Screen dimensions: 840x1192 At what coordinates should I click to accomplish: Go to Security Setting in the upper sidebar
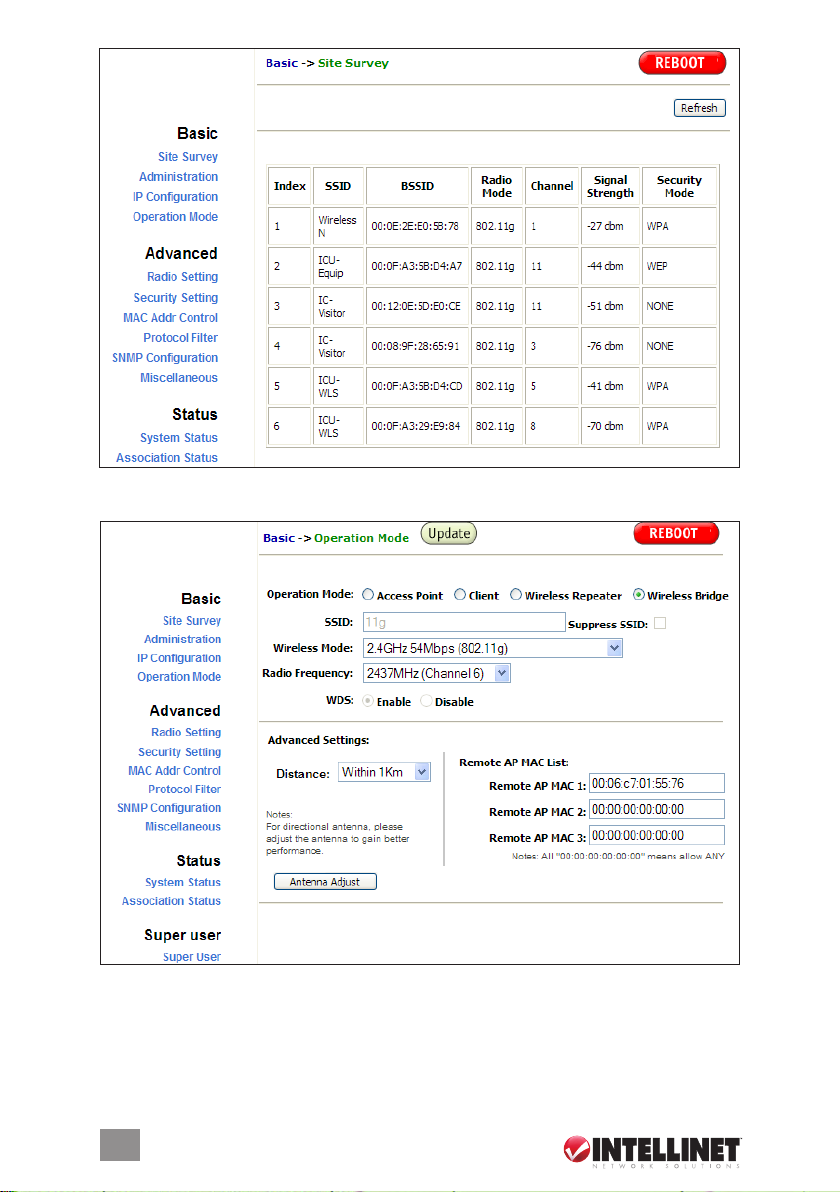tap(176, 298)
